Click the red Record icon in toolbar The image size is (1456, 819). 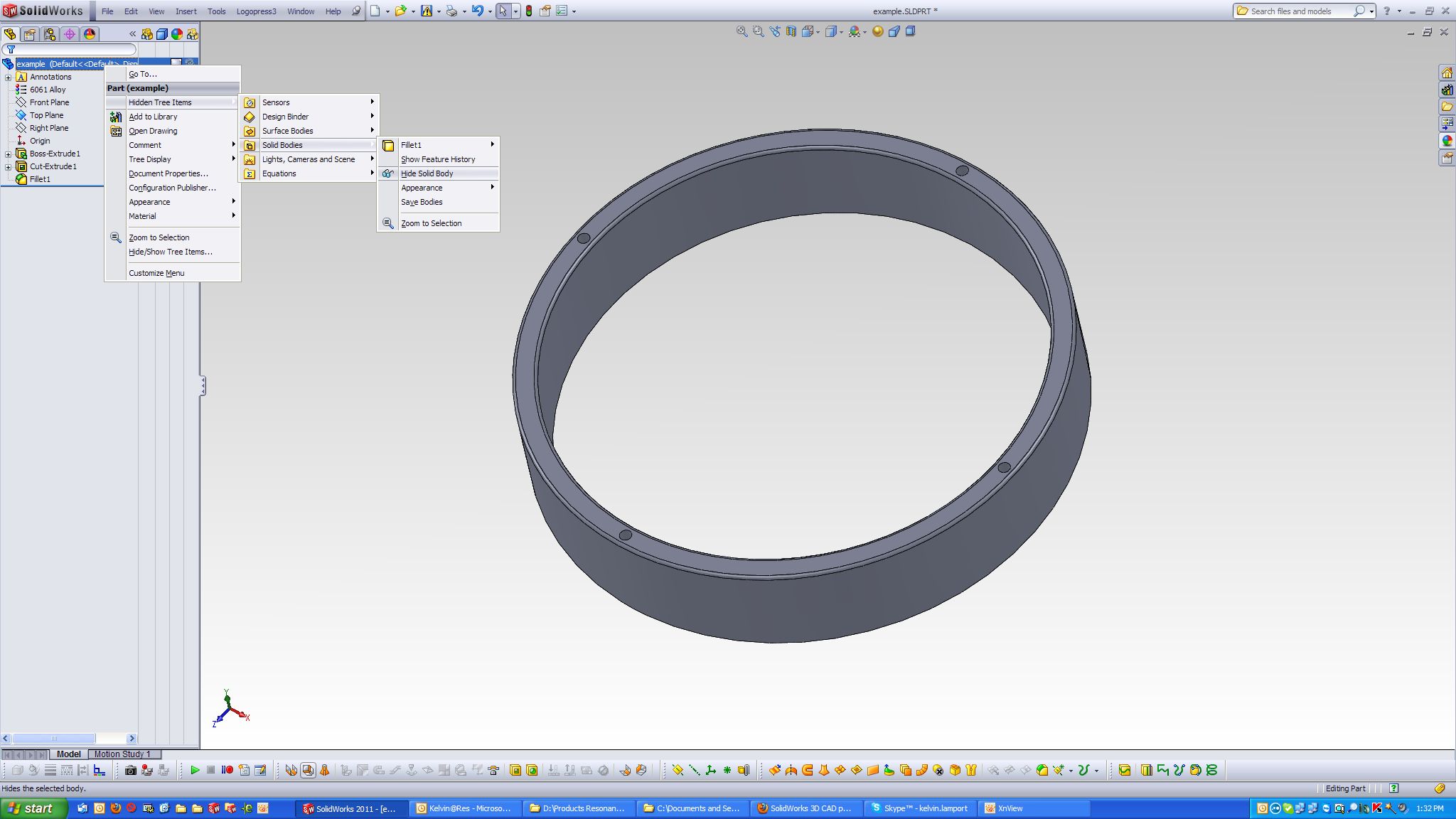tap(227, 770)
